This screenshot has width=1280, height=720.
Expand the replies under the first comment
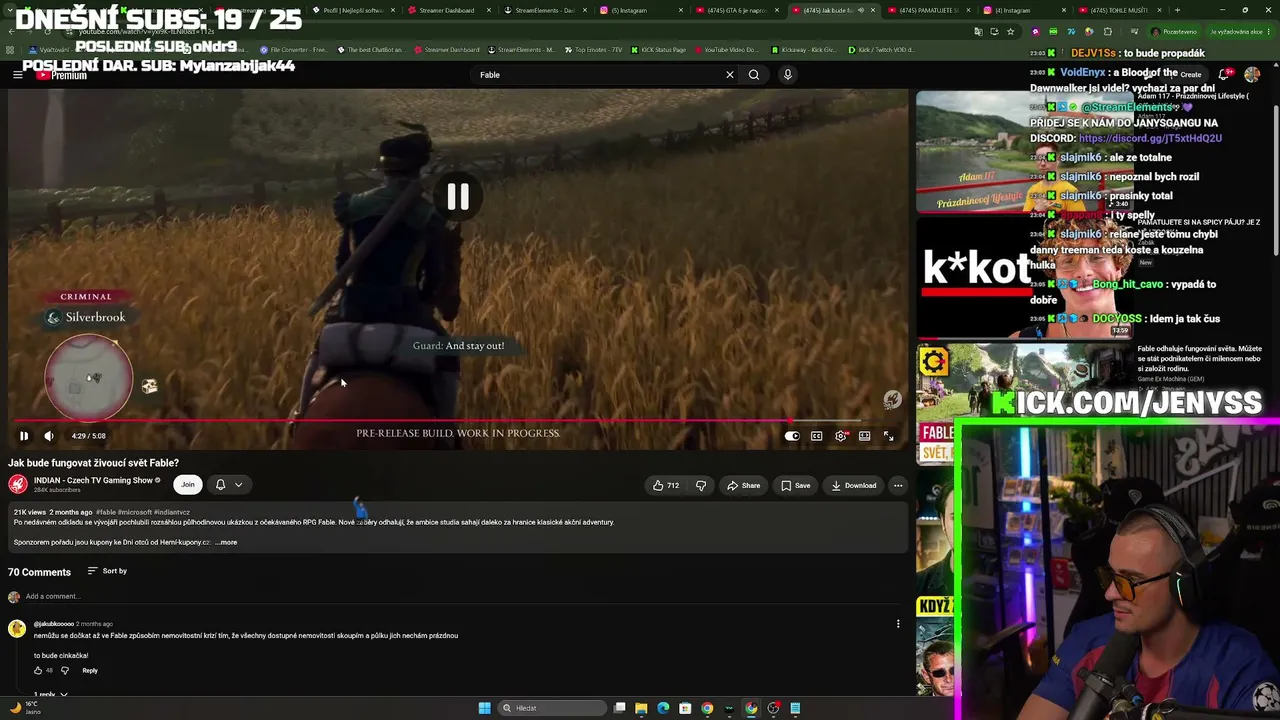(x=51, y=694)
